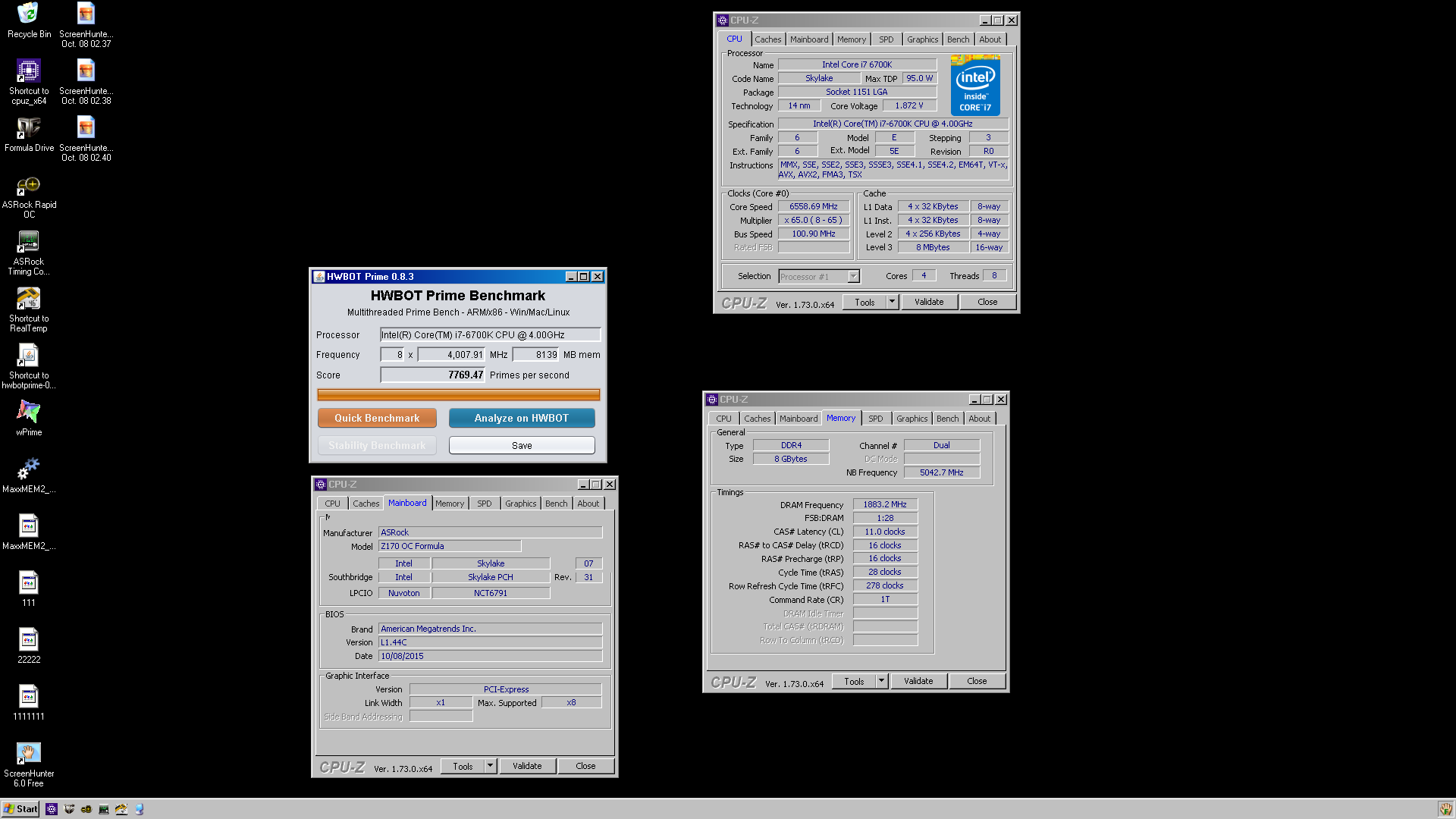Click Tools button in the CPU window
This screenshot has width=1456, height=819.
click(x=864, y=302)
